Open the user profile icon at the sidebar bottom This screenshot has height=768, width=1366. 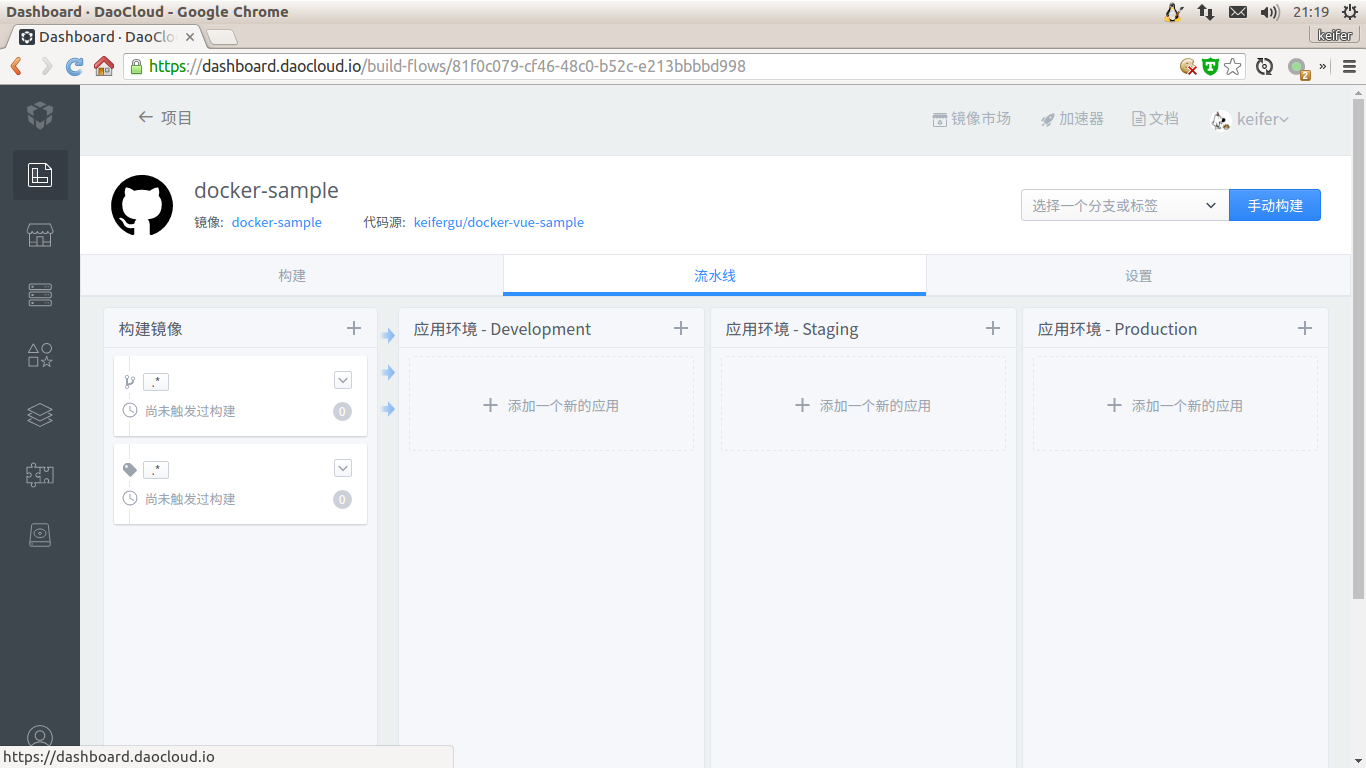pyautogui.click(x=40, y=738)
